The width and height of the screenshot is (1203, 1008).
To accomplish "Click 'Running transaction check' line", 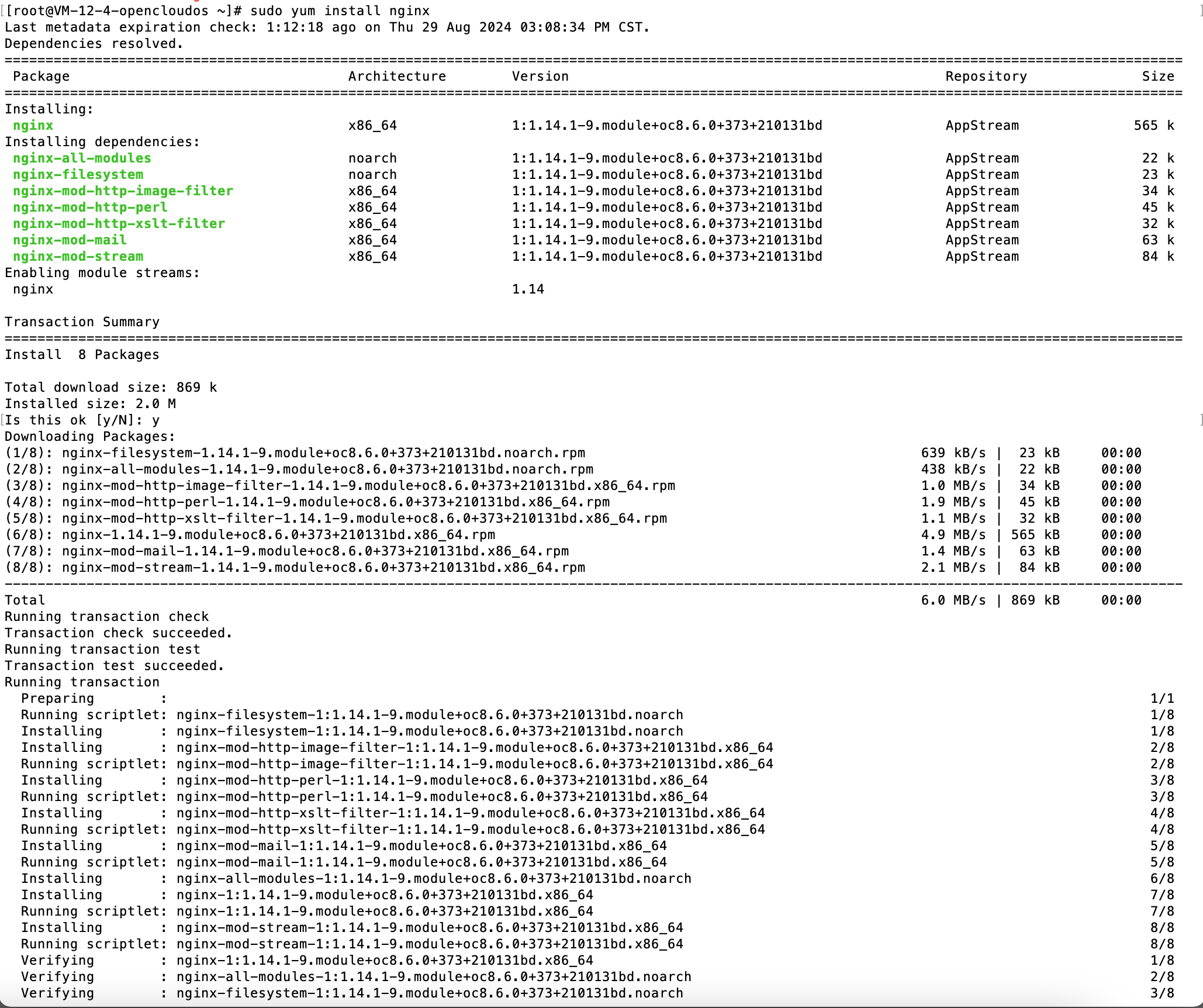I will (106, 617).
